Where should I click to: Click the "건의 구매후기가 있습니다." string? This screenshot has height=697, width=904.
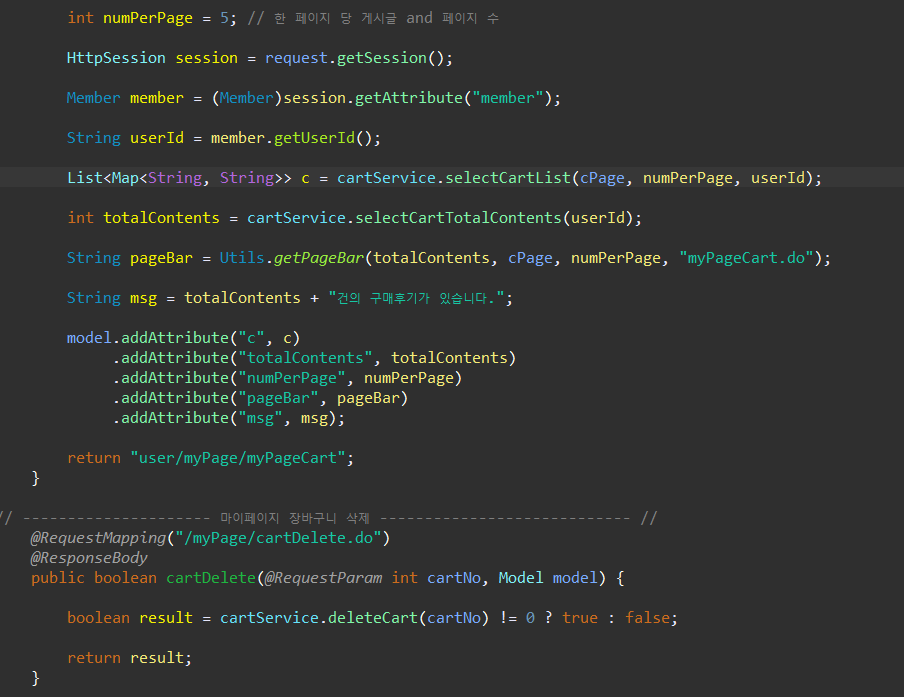(x=416, y=298)
